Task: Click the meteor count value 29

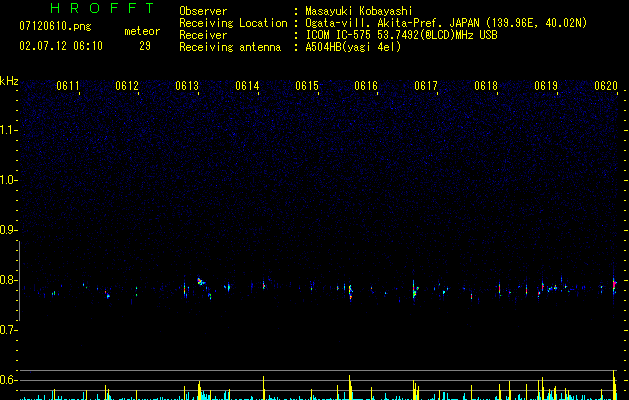Action: (x=145, y=46)
